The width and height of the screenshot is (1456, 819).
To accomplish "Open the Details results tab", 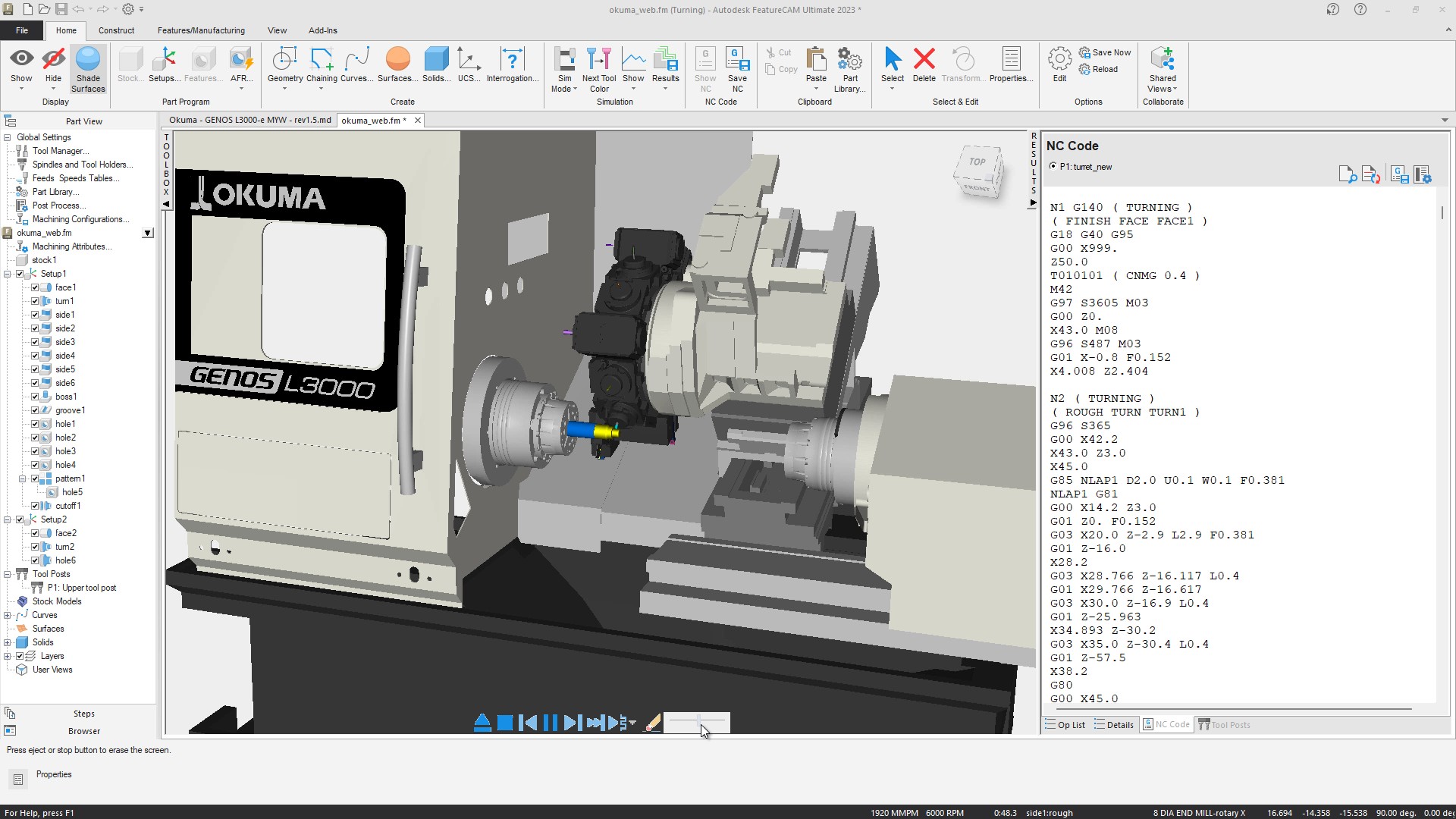I will click(1114, 725).
